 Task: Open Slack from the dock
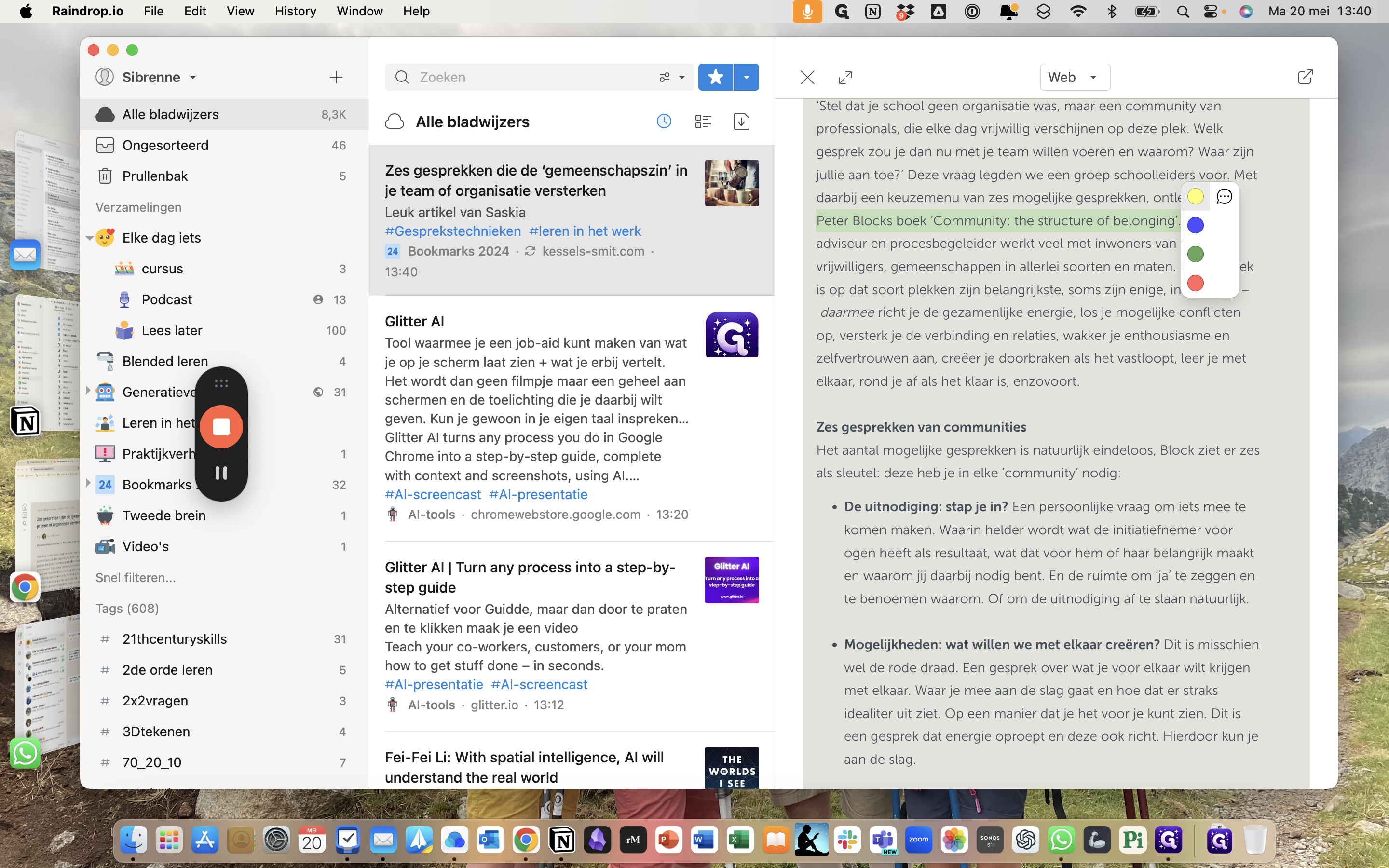(x=847, y=841)
